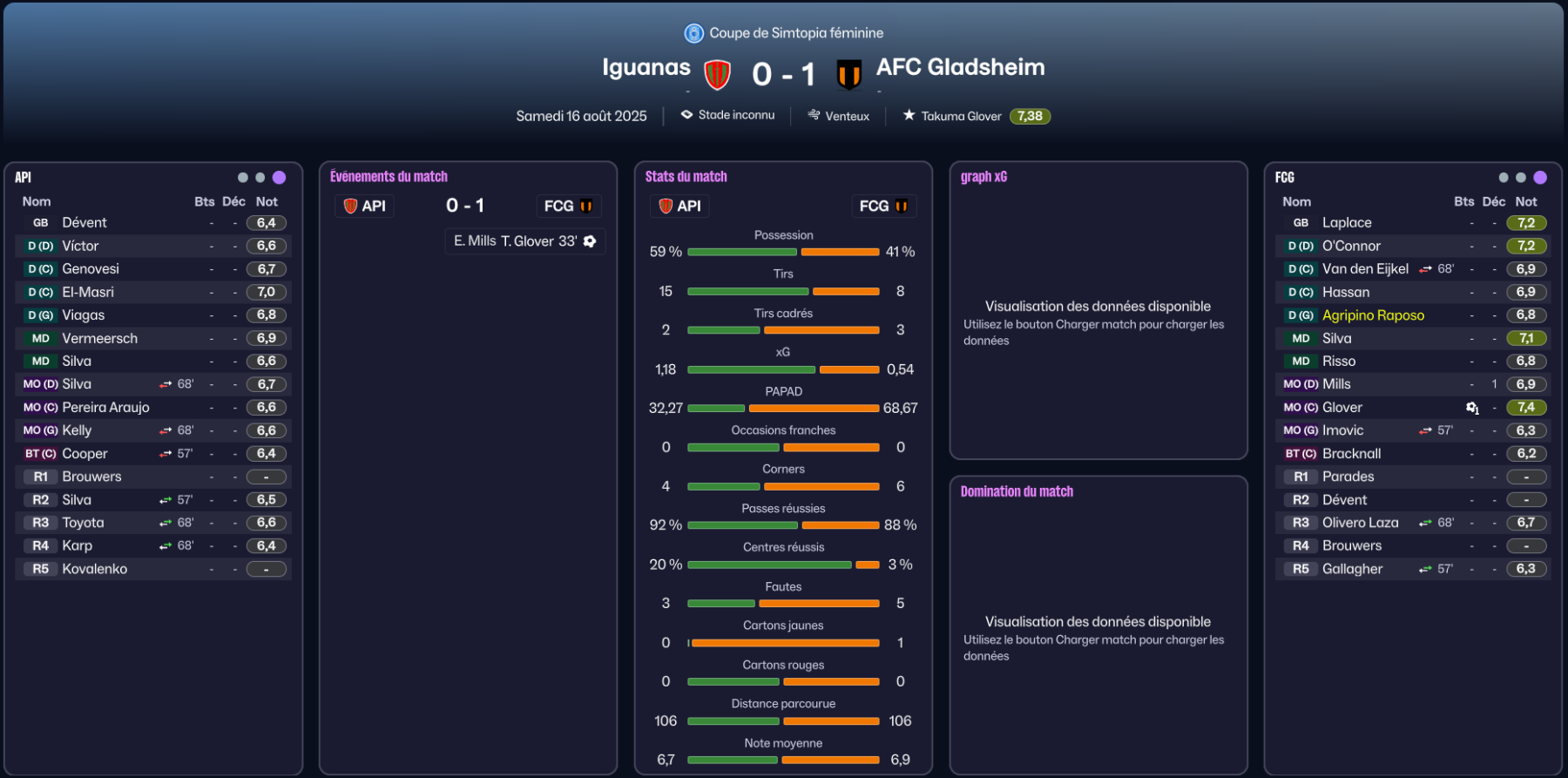Click the star icon beside Takuma Glover

[x=909, y=115]
